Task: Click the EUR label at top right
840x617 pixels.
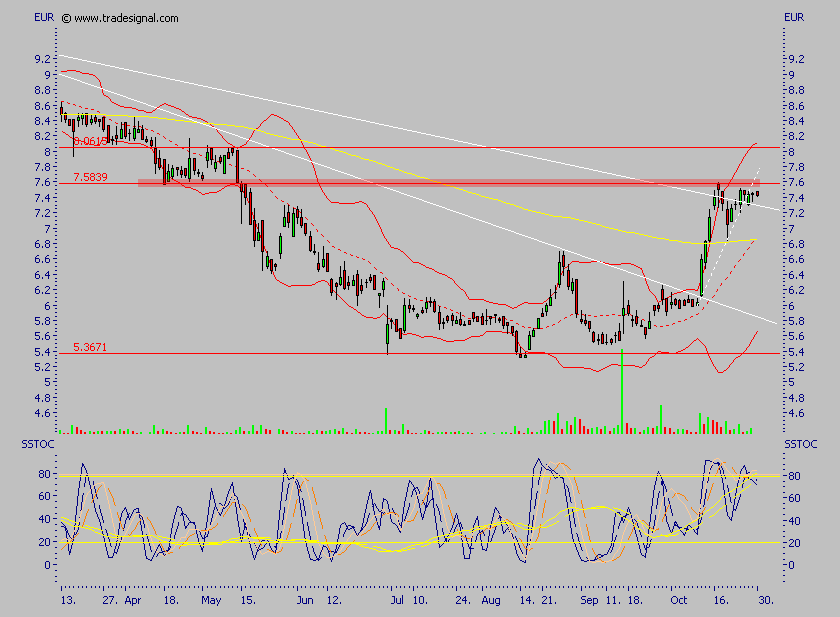Action: [x=795, y=18]
